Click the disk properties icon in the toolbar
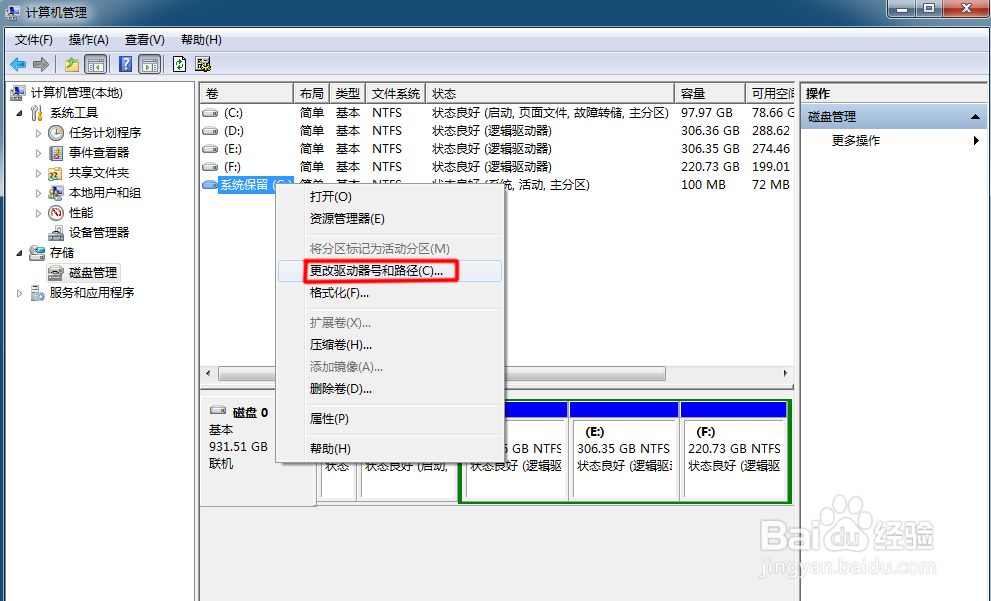991x601 pixels. pyautogui.click(x=203, y=64)
